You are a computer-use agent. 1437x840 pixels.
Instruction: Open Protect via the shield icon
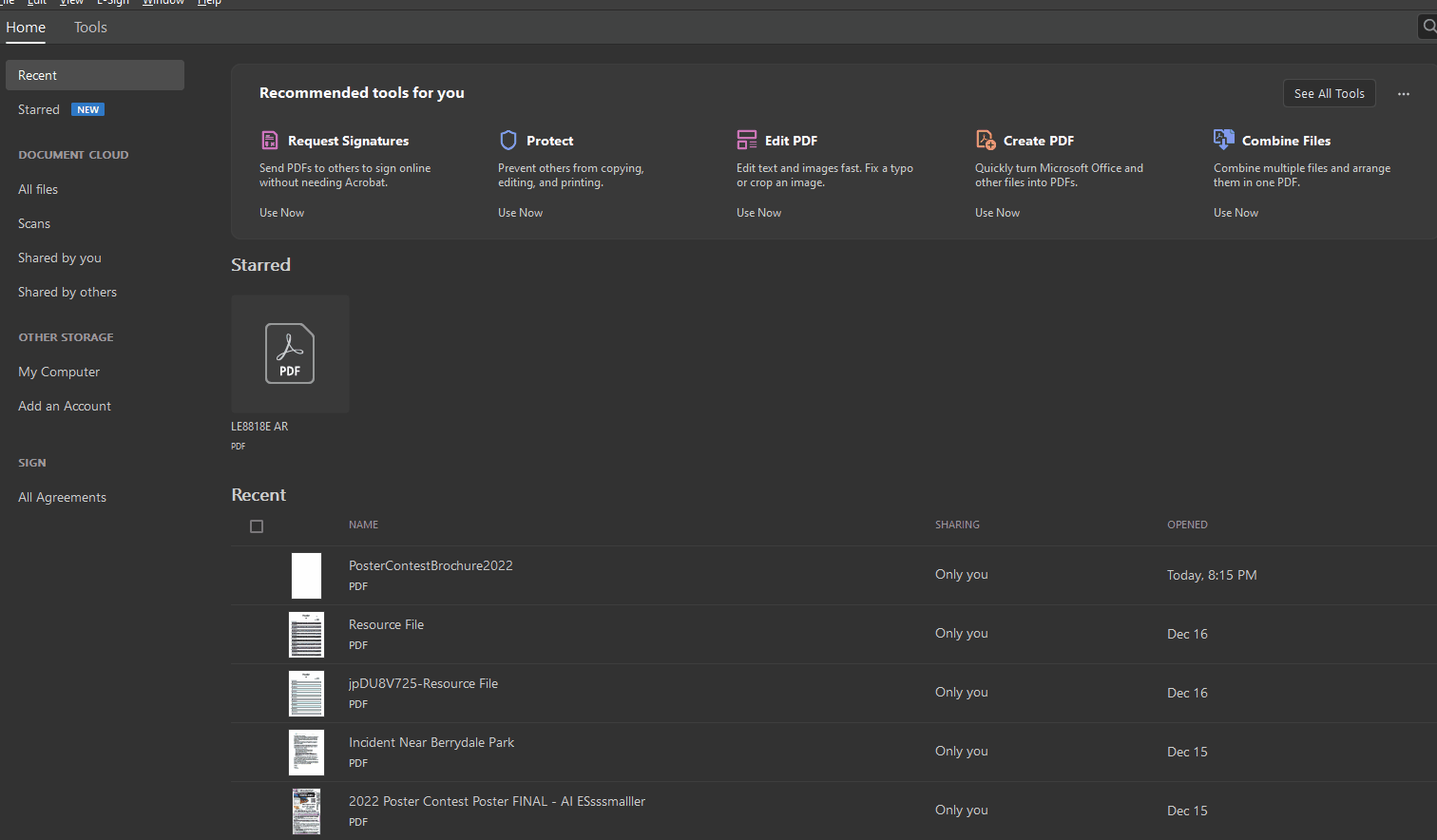(508, 139)
